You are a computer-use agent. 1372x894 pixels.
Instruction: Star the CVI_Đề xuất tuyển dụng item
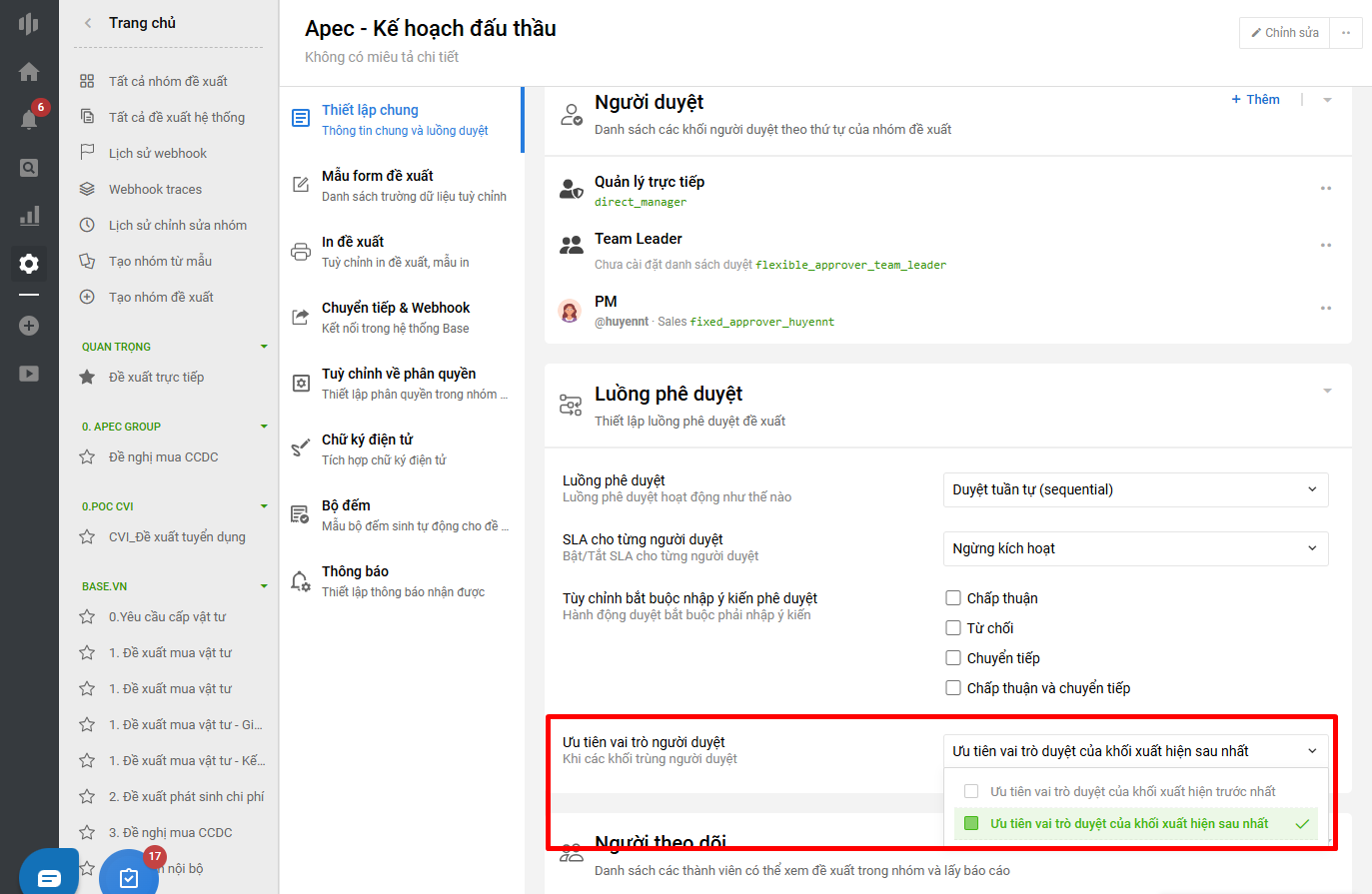click(87, 536)
